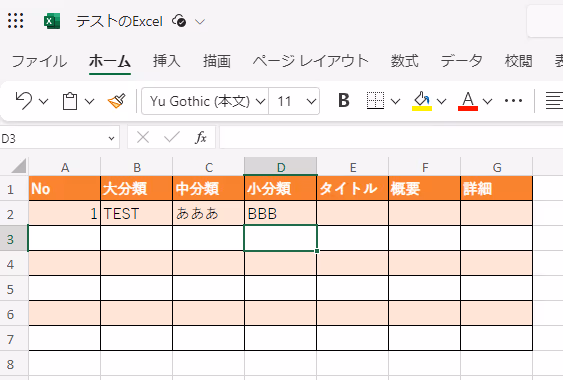Open more font options ellipsis
This screenshot has width=563, height=380.
pos(513,101)
